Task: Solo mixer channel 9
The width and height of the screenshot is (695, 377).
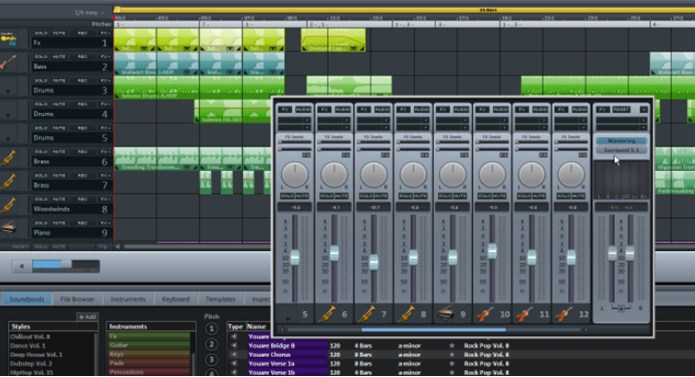Action: point(445,196)
